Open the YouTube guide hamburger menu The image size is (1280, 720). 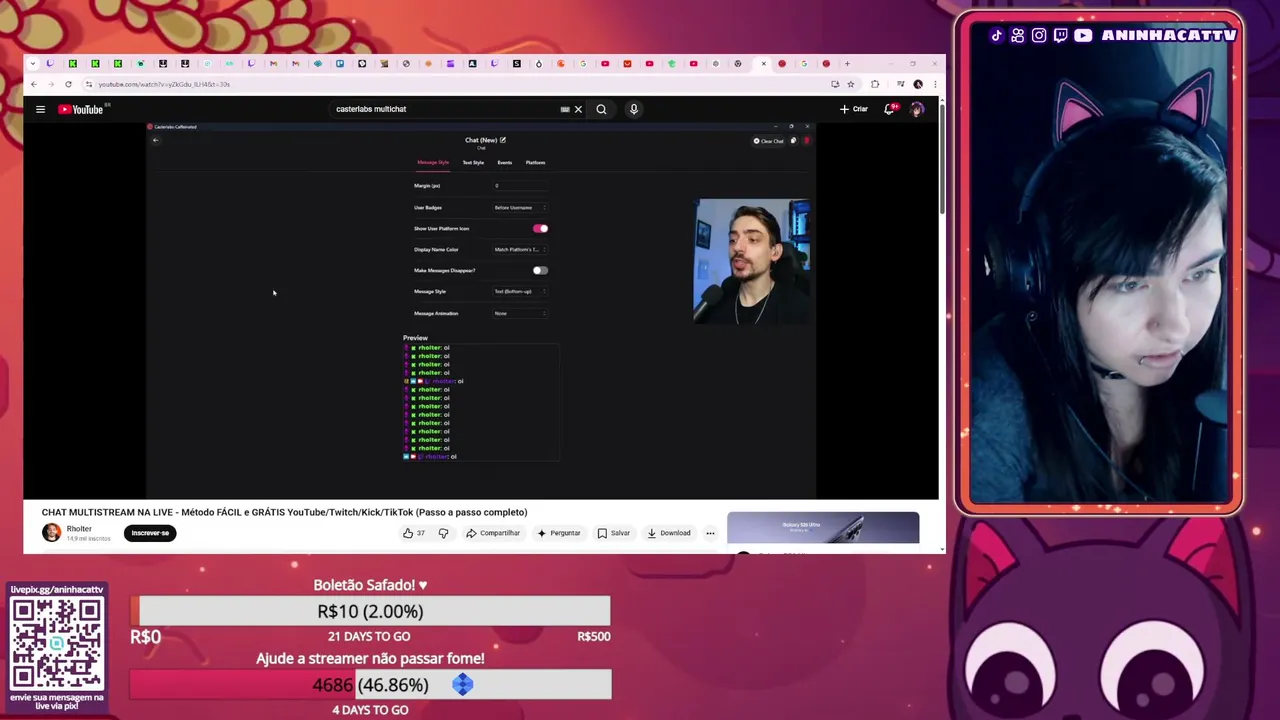point(40,109)
